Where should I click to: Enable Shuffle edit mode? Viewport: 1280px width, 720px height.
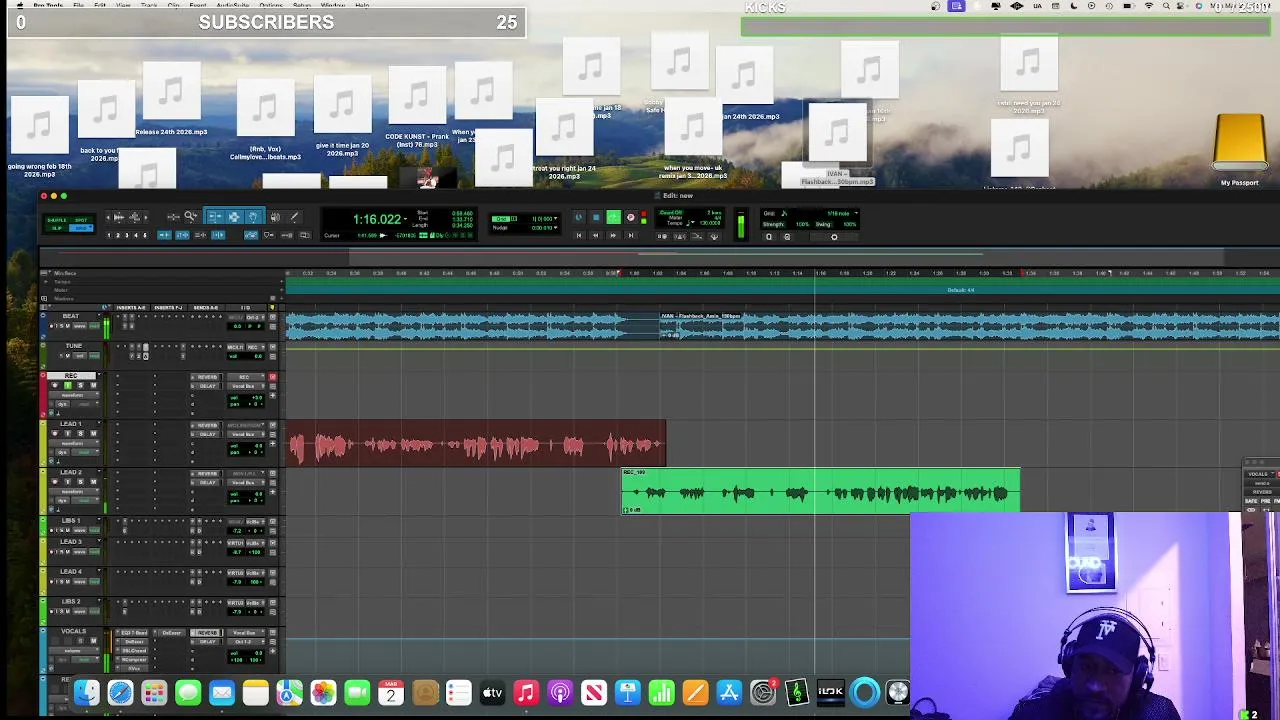coord(57,220)
